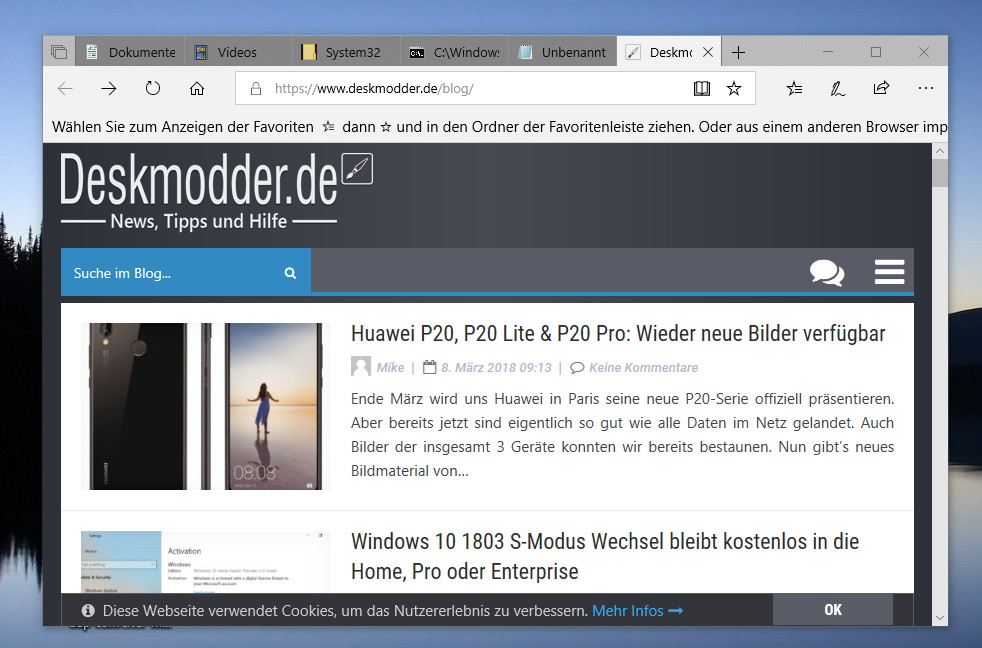Open a new tab with plus button
This screenshot has width=982, height=648.
(738, 52)
